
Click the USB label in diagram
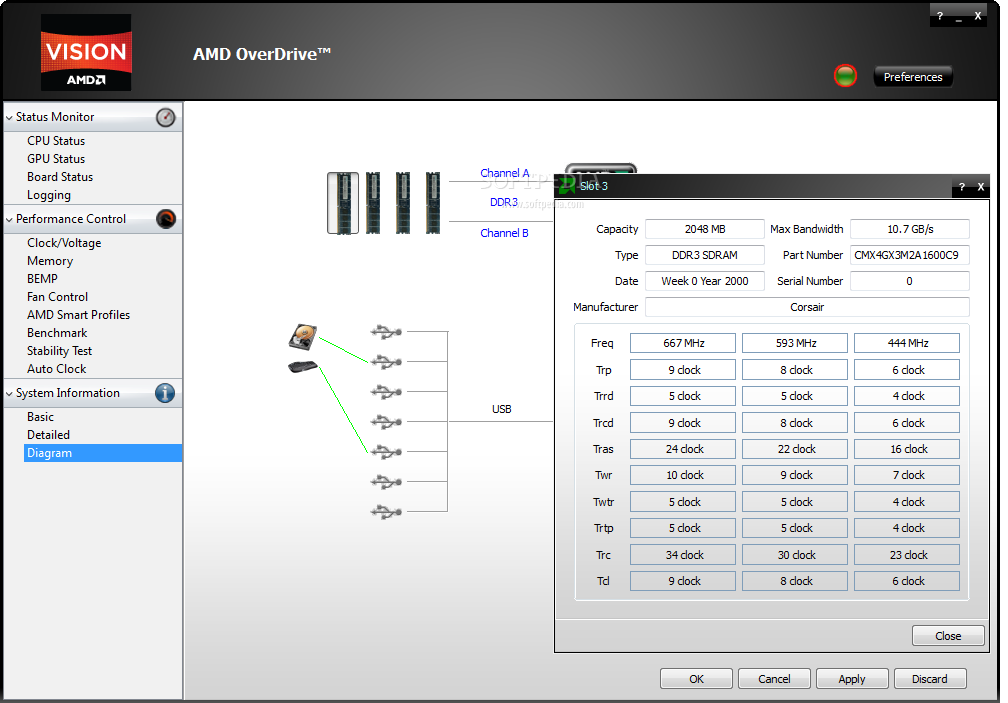point(501,409)
